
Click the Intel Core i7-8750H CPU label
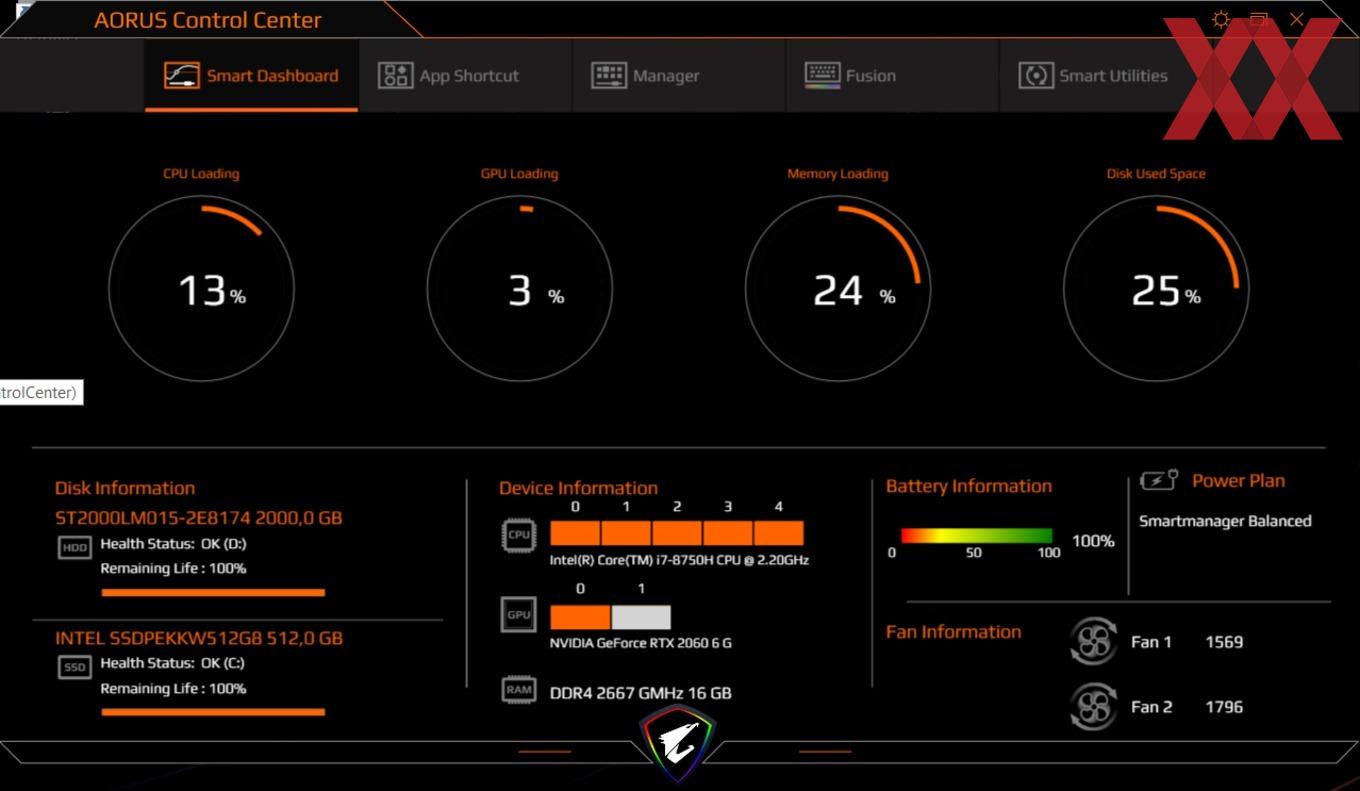click(679, 560)
